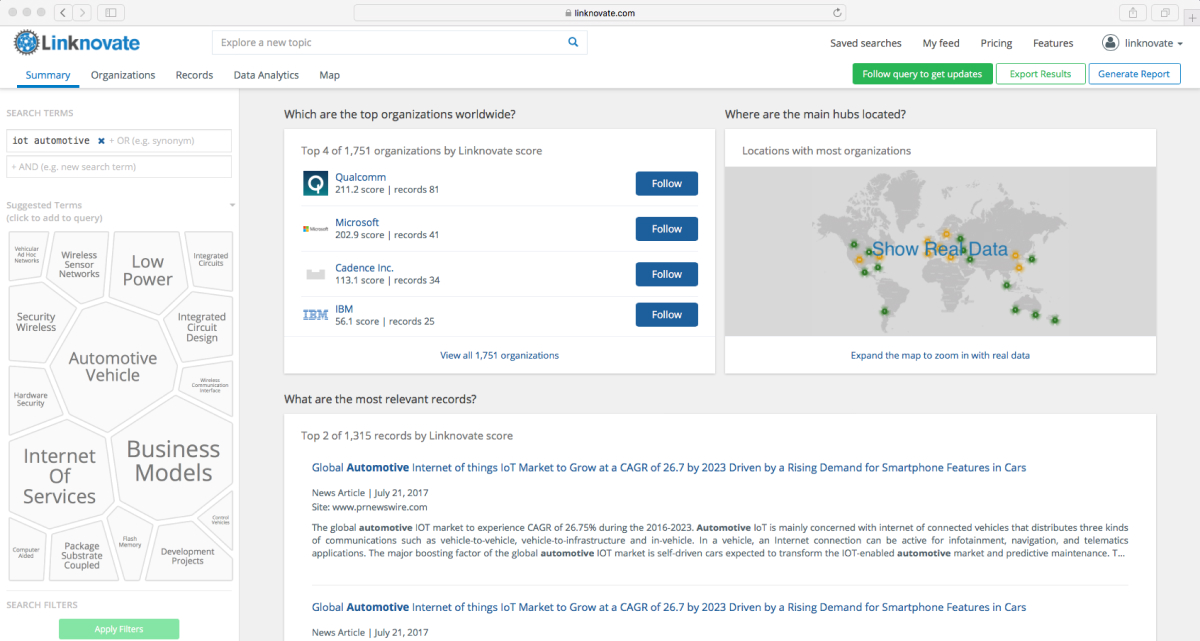
Task: Follow the Cadence Inc. organization
Action: (x=666, y=274)
